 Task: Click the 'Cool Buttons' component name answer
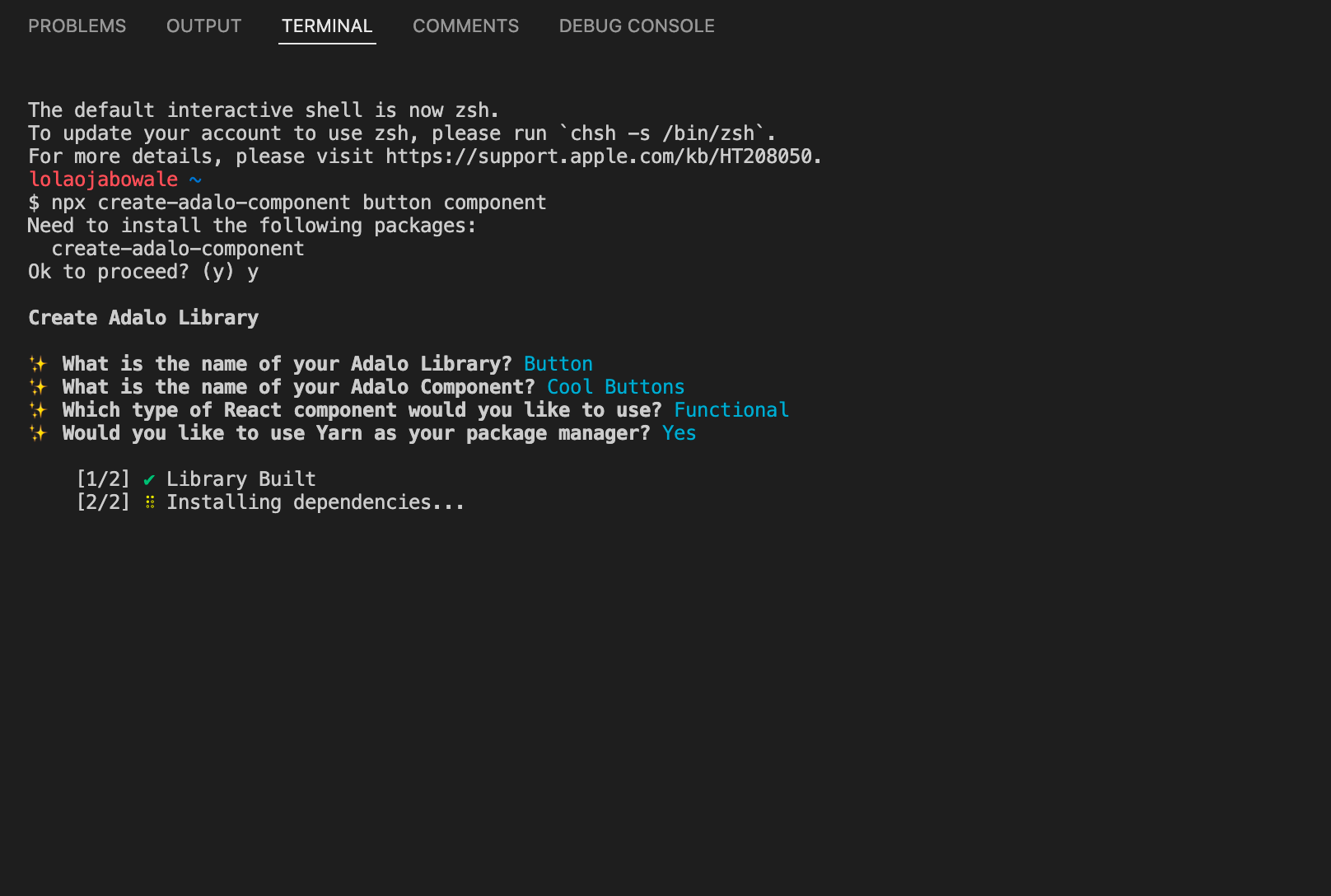click(x=615, y=387)
